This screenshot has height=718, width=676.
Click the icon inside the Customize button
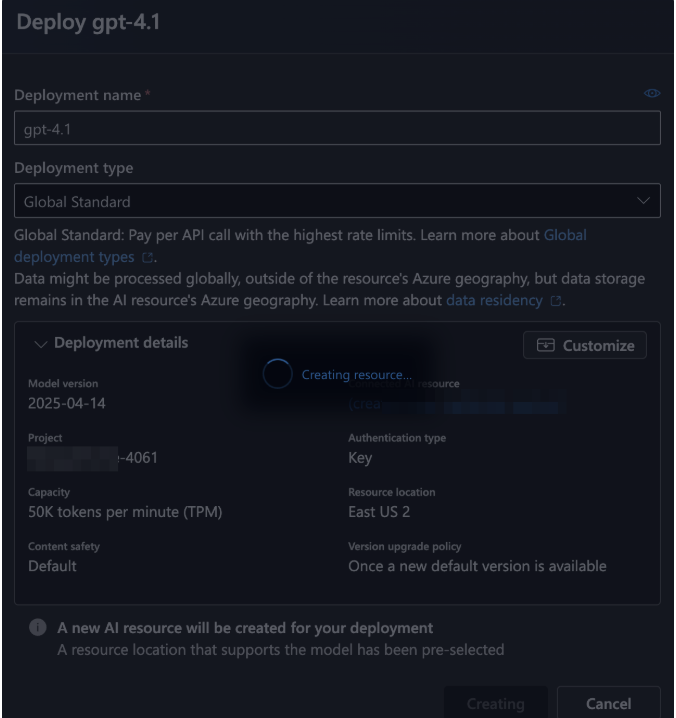(x=545, y=345)
